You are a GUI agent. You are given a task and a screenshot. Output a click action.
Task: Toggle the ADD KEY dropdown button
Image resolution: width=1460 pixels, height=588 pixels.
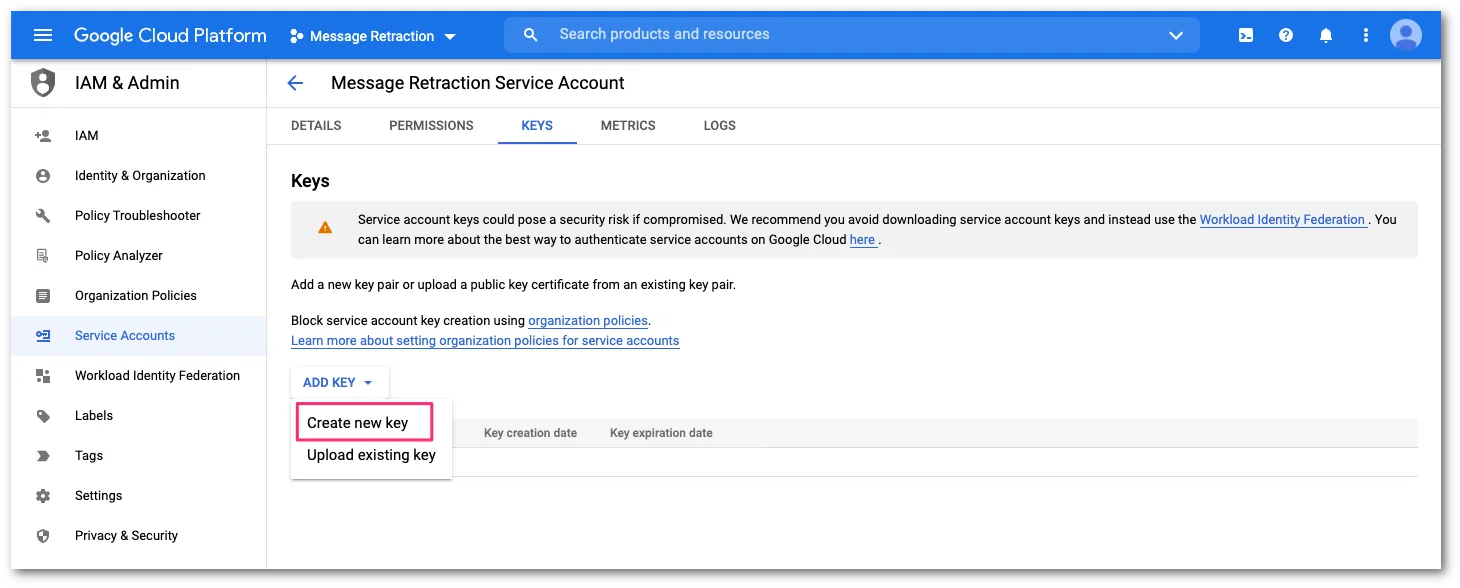(x=338, y=382)
